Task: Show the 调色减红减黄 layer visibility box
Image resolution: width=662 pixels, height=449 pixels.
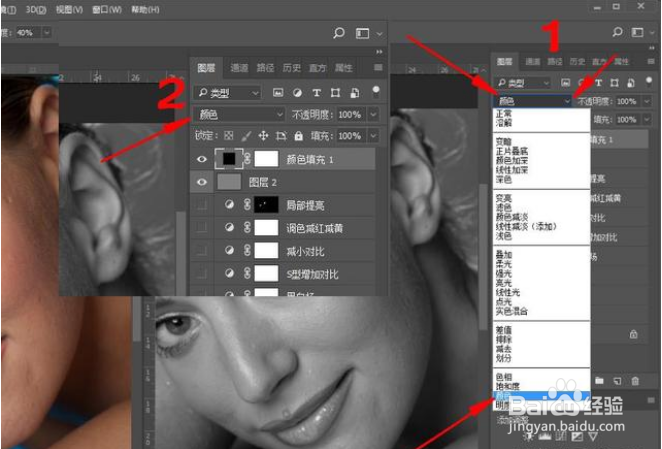Action: (202, 228)
